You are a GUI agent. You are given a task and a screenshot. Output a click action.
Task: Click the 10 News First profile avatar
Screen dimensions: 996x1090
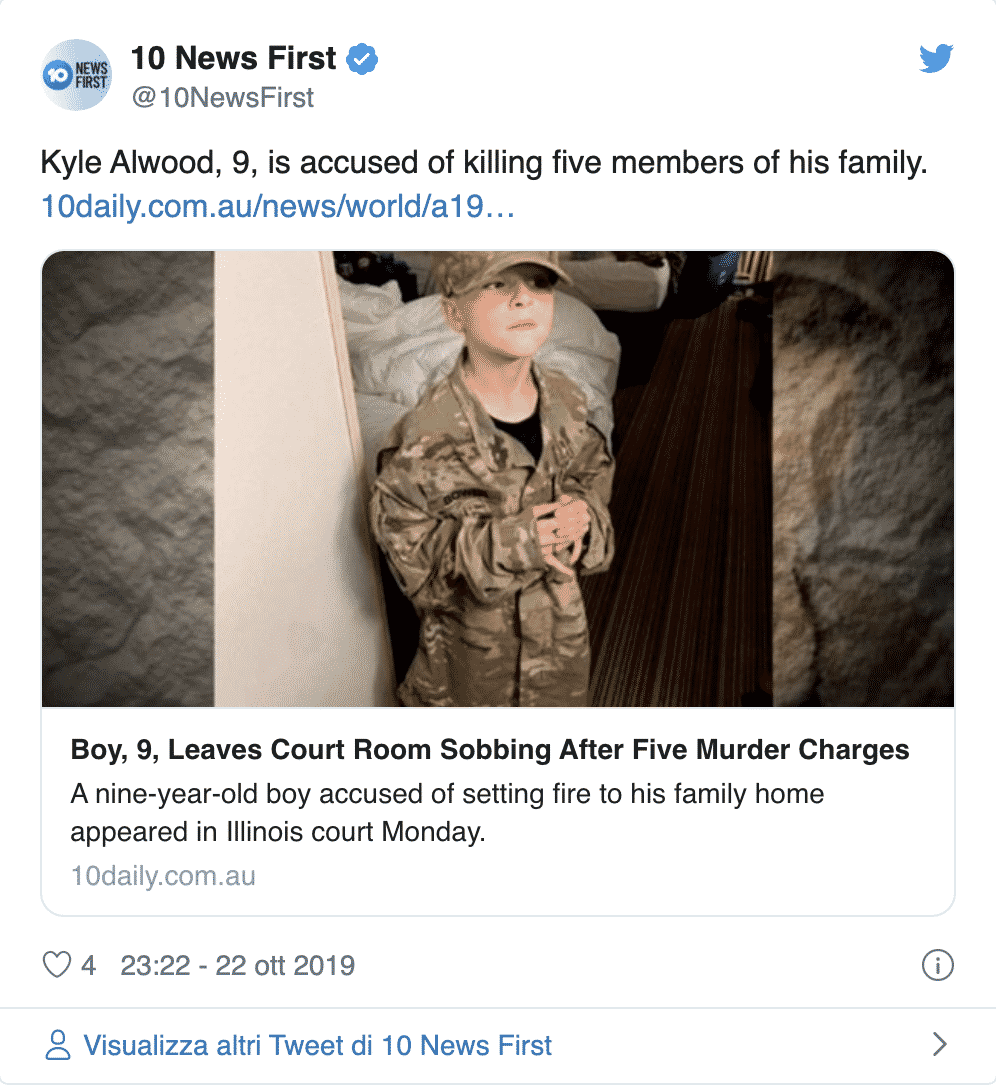click(x=76, y=75)
